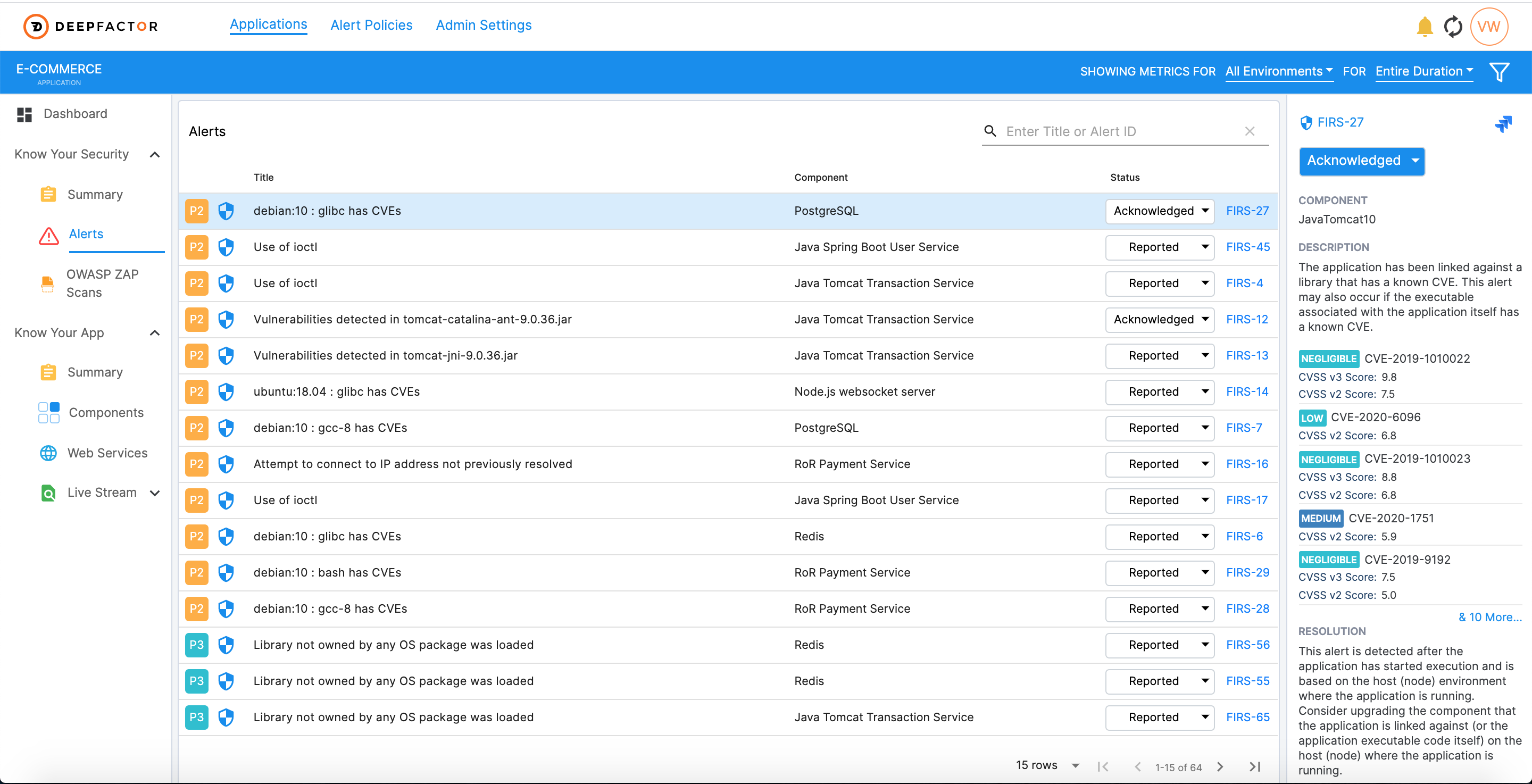
Task: Click the Dashboard grid icon
Action: 24,114
